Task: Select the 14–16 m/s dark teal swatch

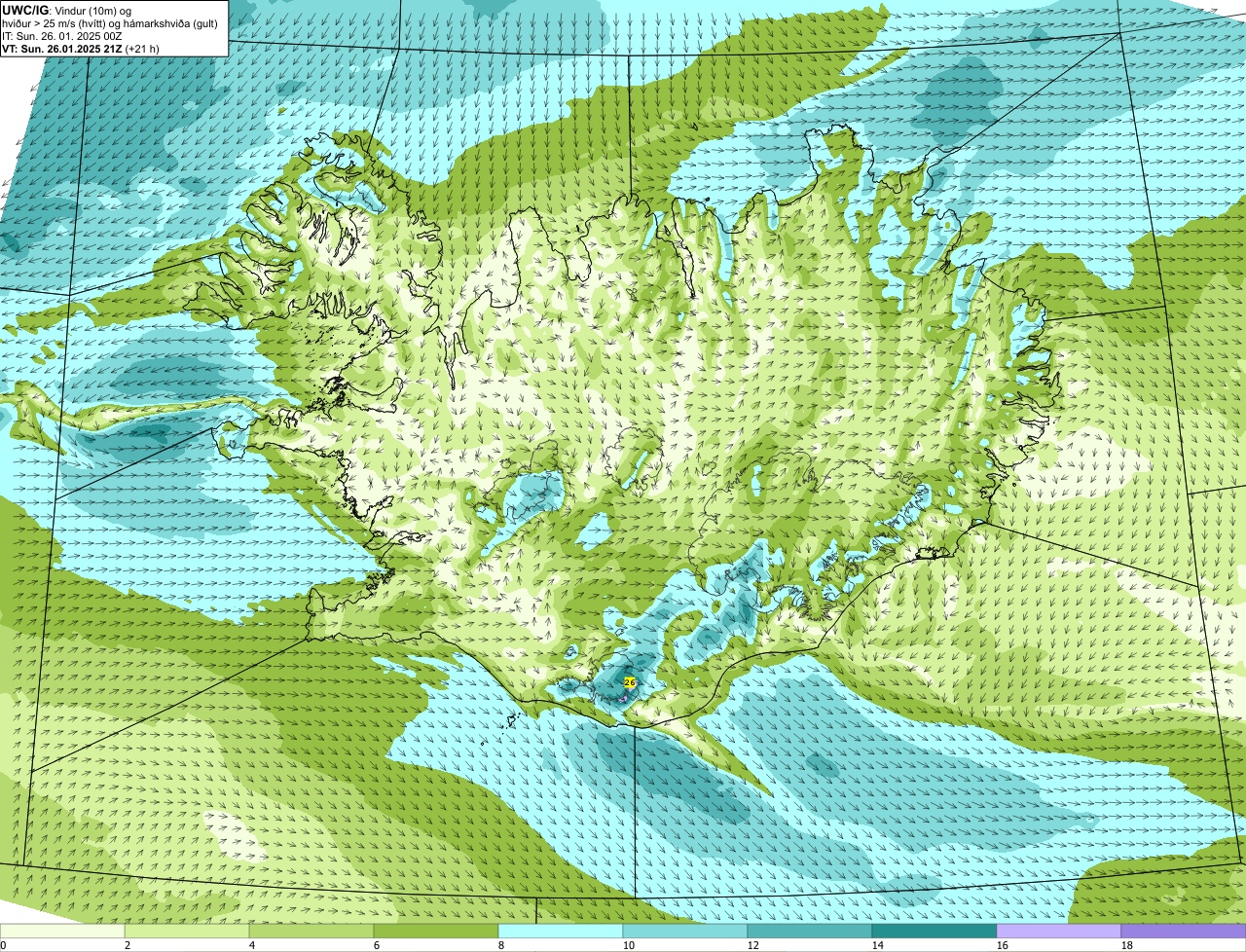Action: [x=934, y=932]
